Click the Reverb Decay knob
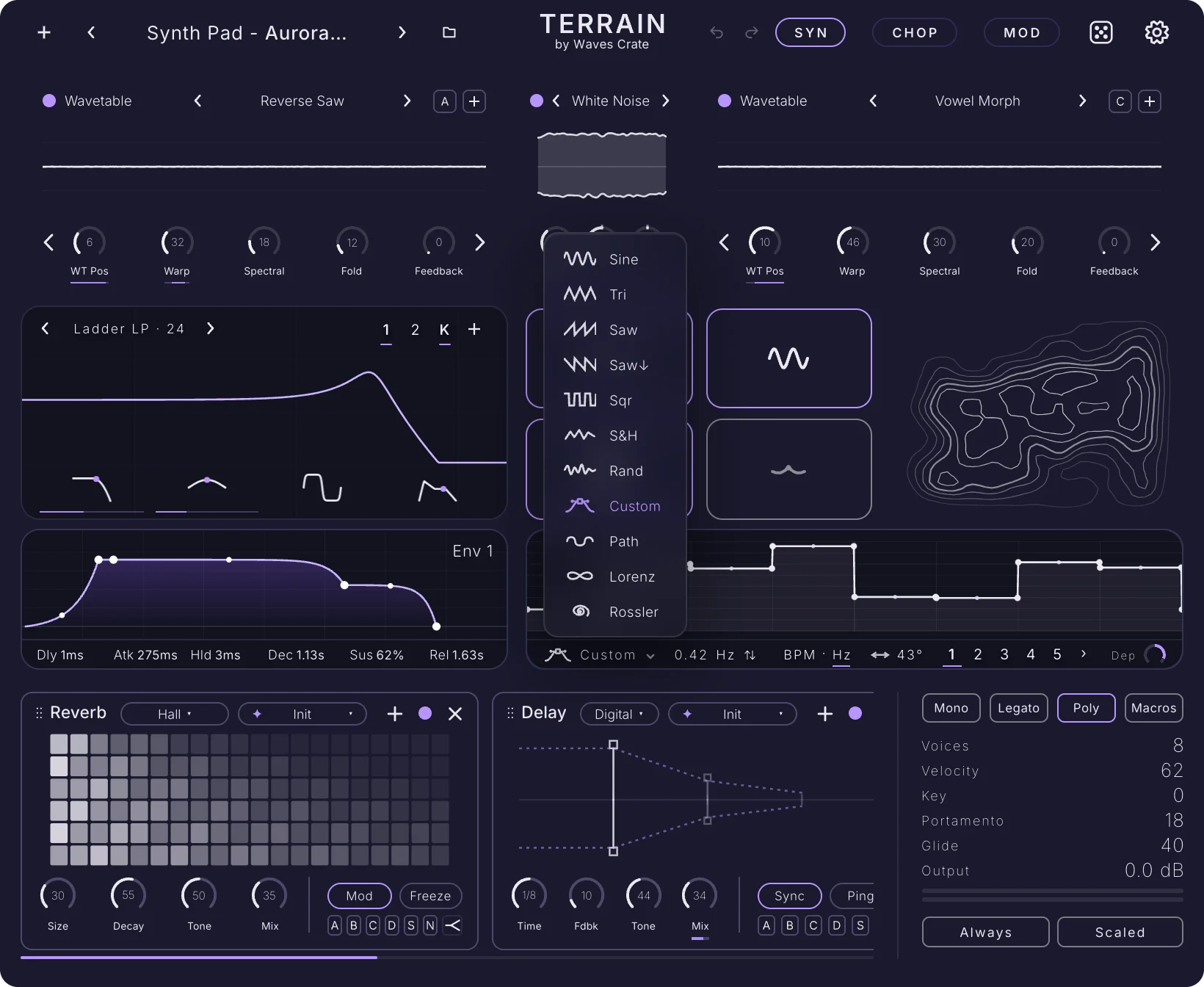 128,895
